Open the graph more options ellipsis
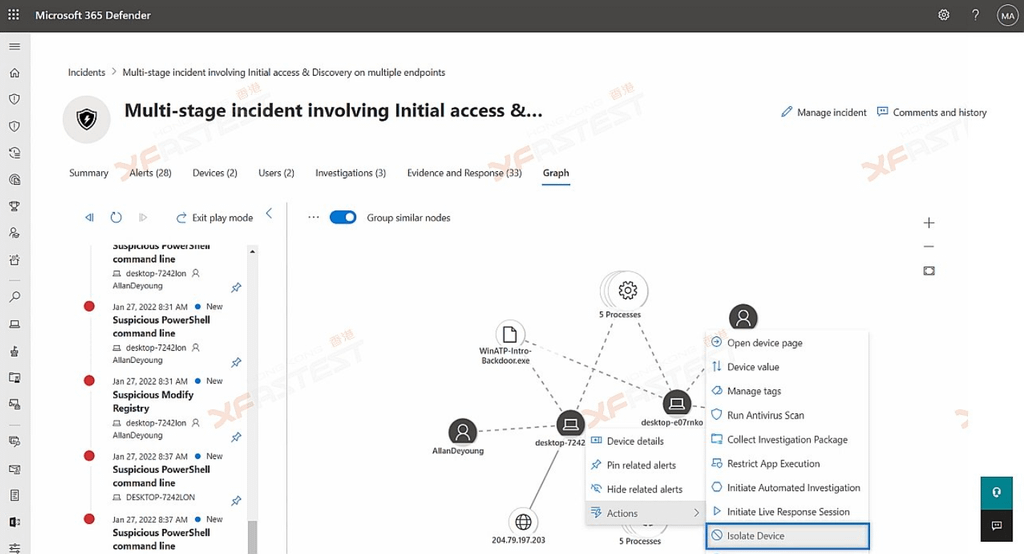The height and width of the screenshot is (554, 1024). 313,218
